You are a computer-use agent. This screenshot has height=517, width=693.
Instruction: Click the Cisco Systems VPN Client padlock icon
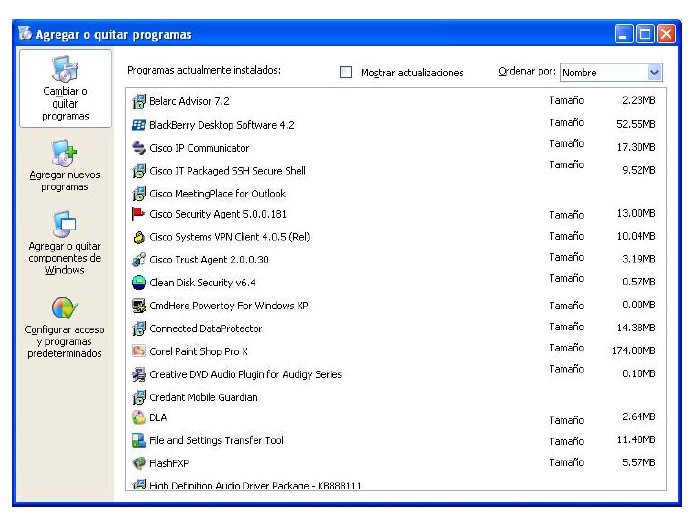[x=139, y=237]
